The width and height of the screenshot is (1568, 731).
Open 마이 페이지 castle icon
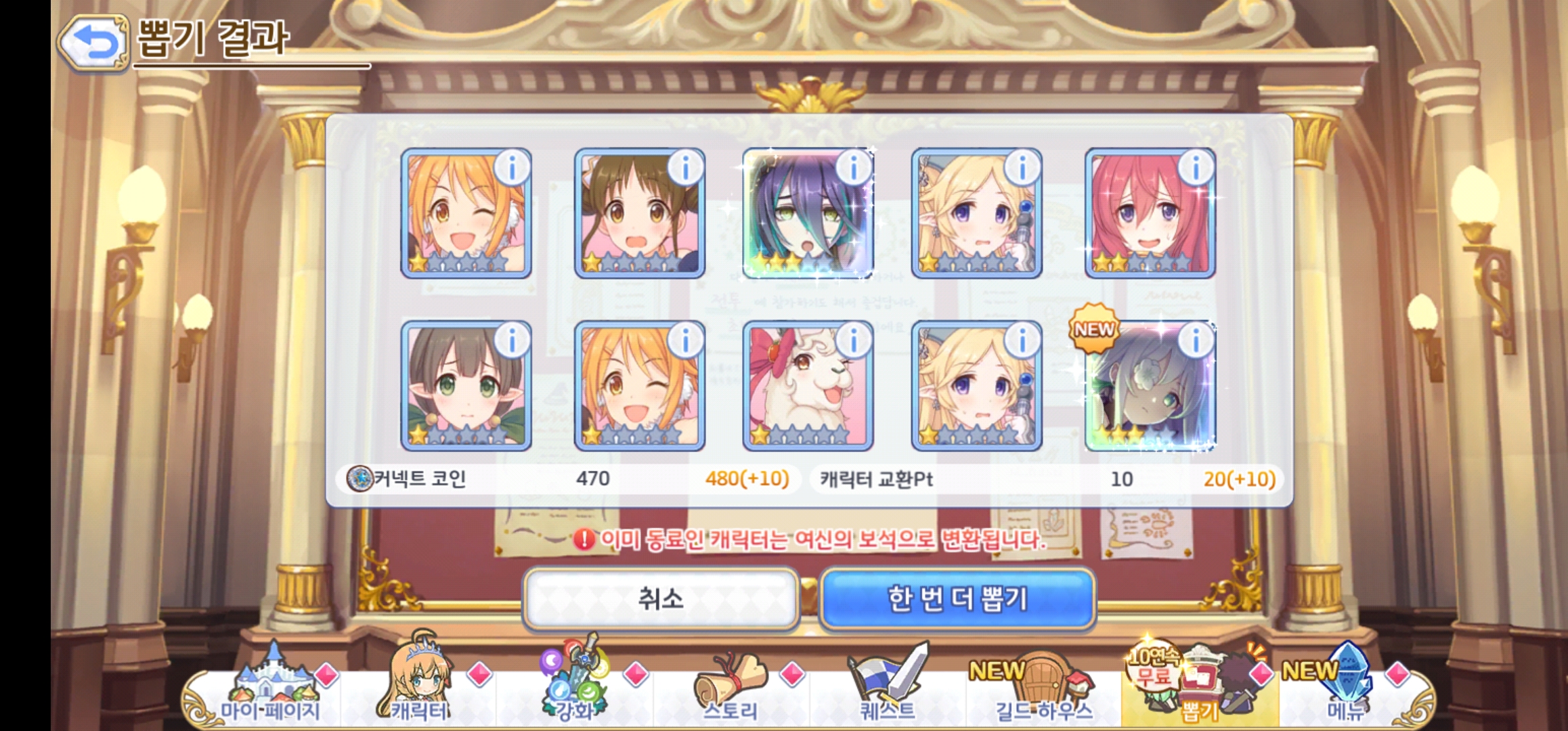click(x=271, y=684)
